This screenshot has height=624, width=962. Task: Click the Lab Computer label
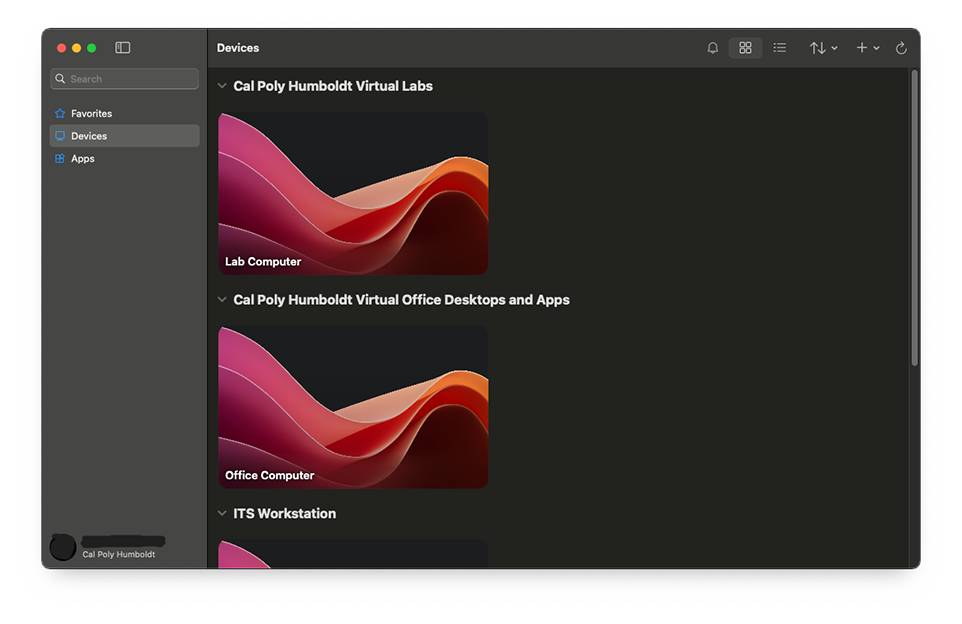pos(263,261)
